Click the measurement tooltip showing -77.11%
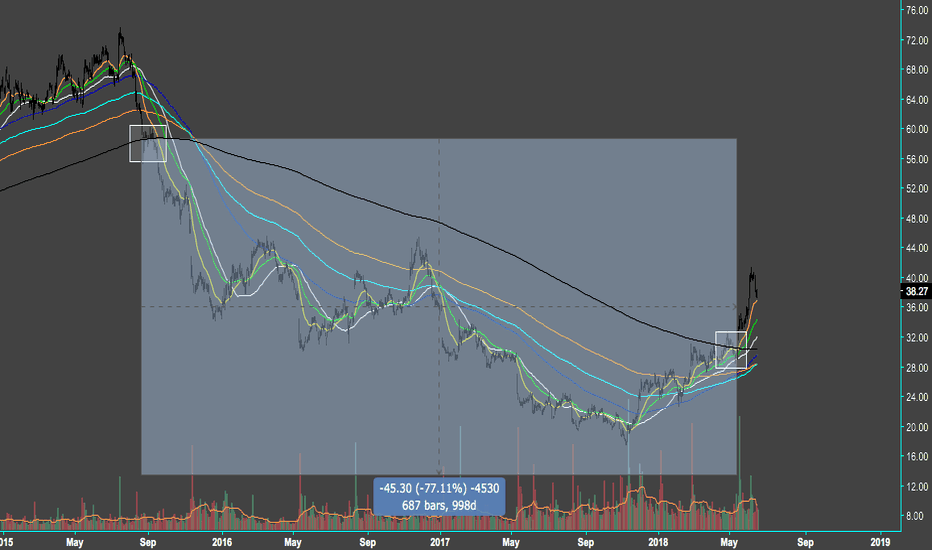Screen dimensions: 932x550 click(x=439, y=496)
